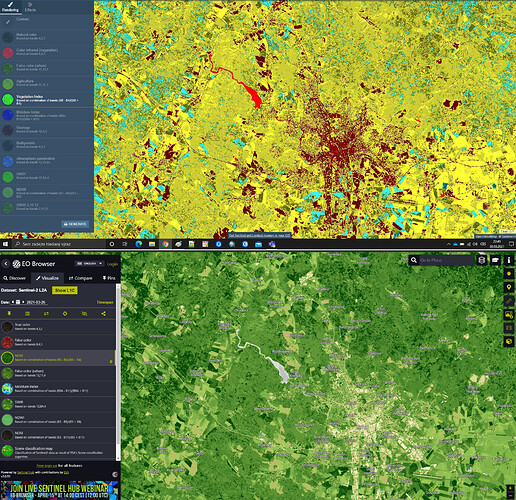The height and width of the screenshot is (500, 516).
Task: Open the layer effects icon in toolbar
Action: pyautogui.click(x=28, y=314)
